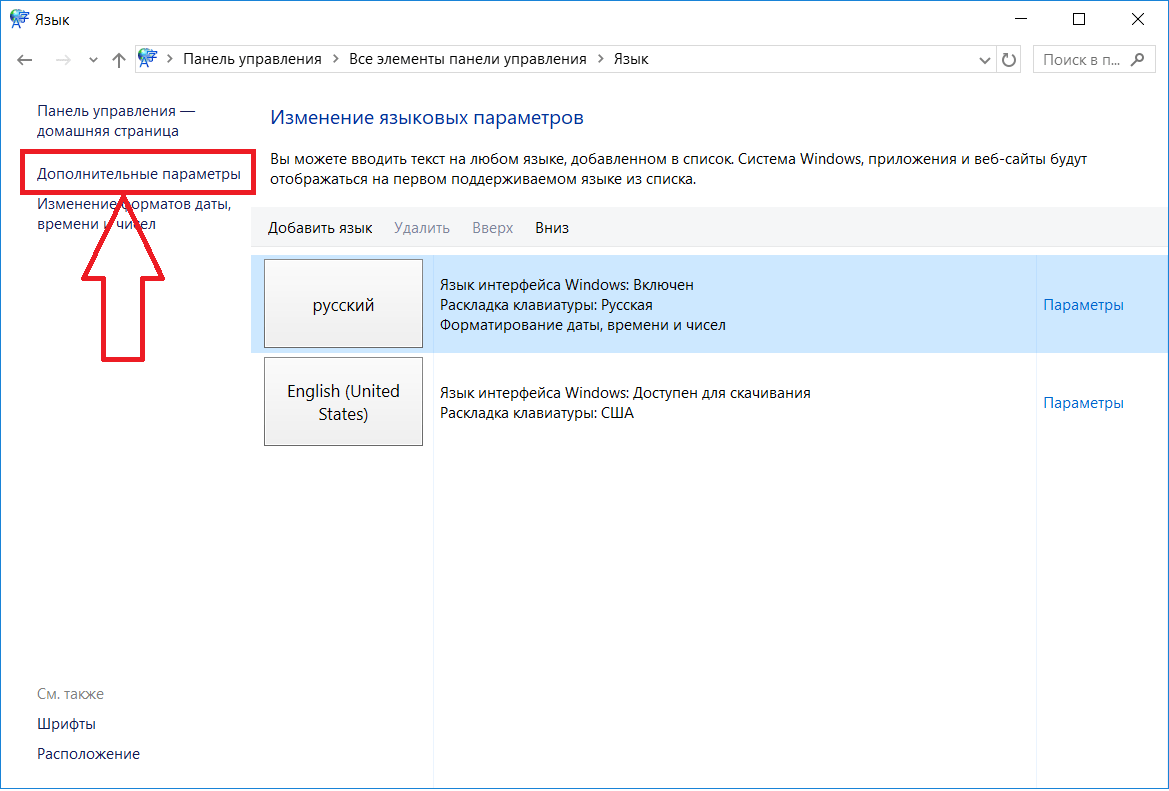This screenshot has height=791, width=1169.
Task: Open 'Параметры' for русский language
Action: coord(1083,304)
